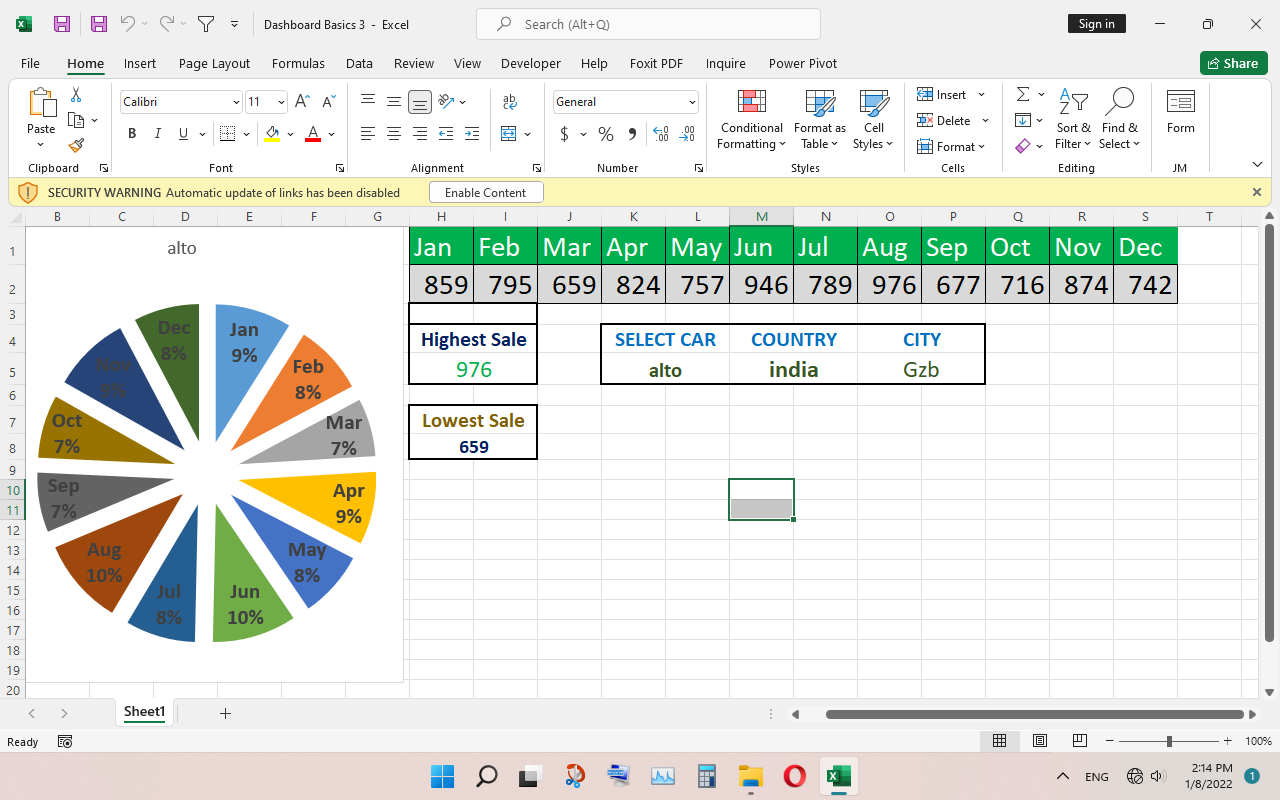
Task: Switch to the Power Pivot tab
Action: tap(802, 63)
